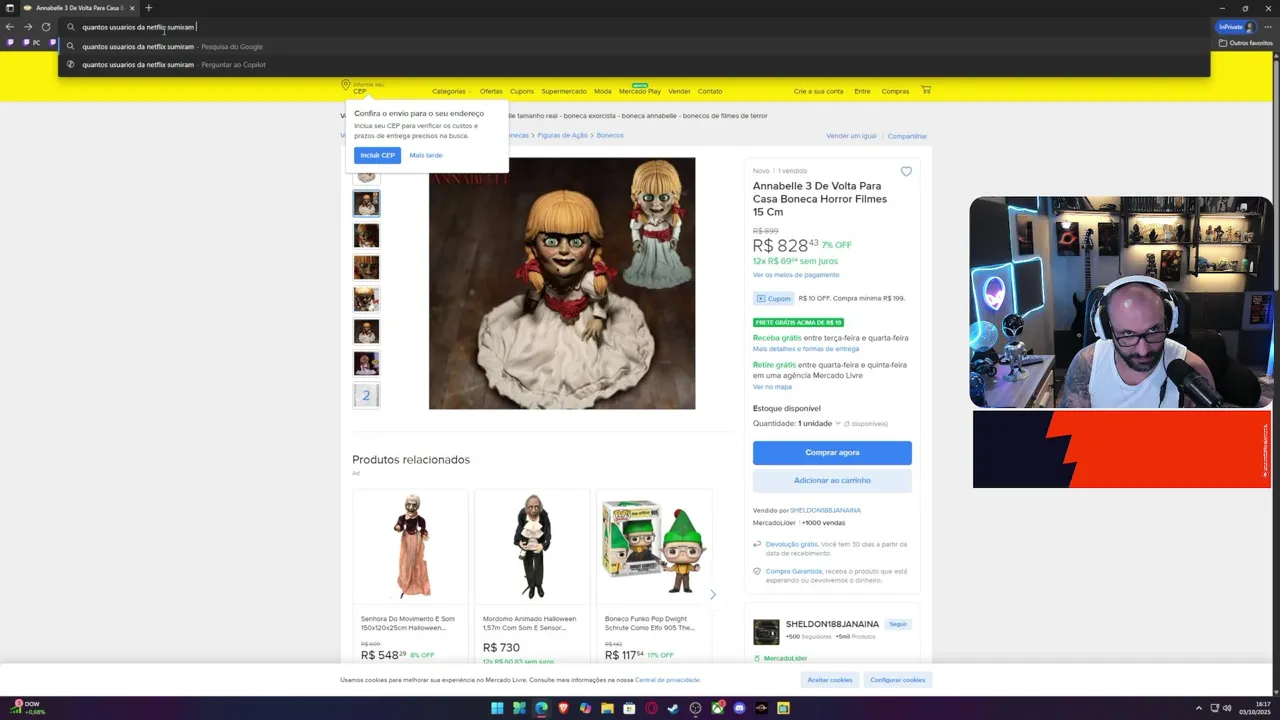Image resolution: width=1280 pixels, height=720 pixels.
Task: Add product to favorites with heart icon
Action: tap(906, 172)
